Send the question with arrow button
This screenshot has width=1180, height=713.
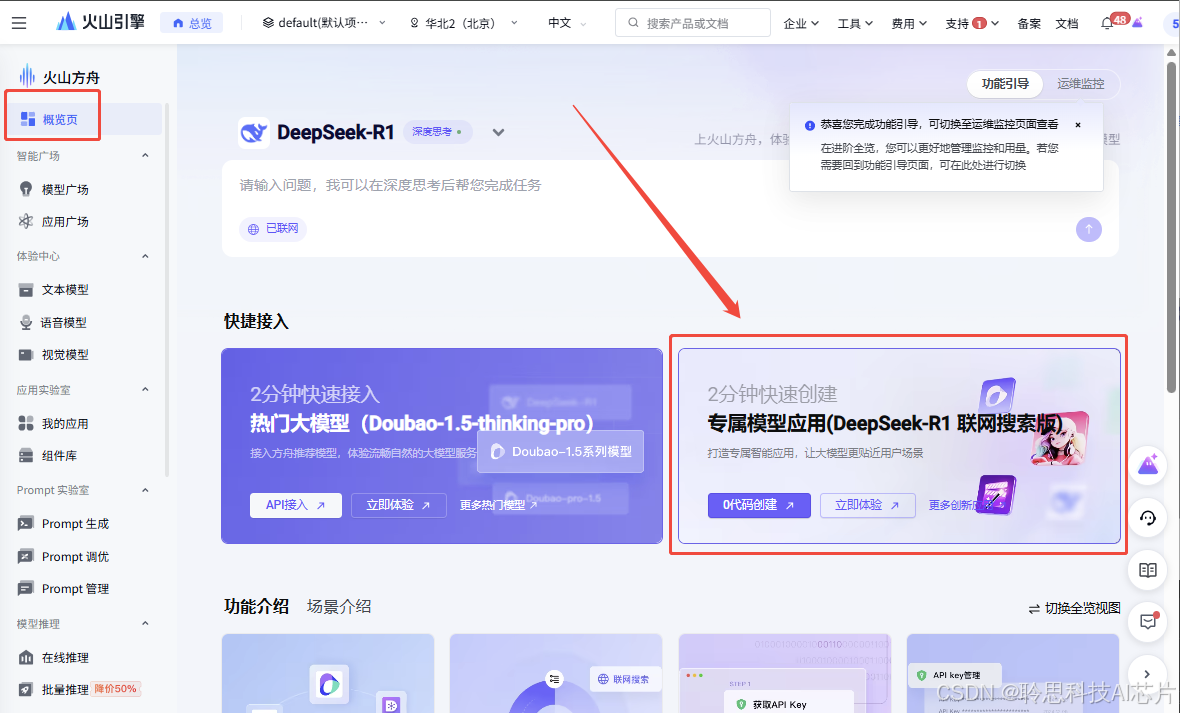(x=1088, y=229)
